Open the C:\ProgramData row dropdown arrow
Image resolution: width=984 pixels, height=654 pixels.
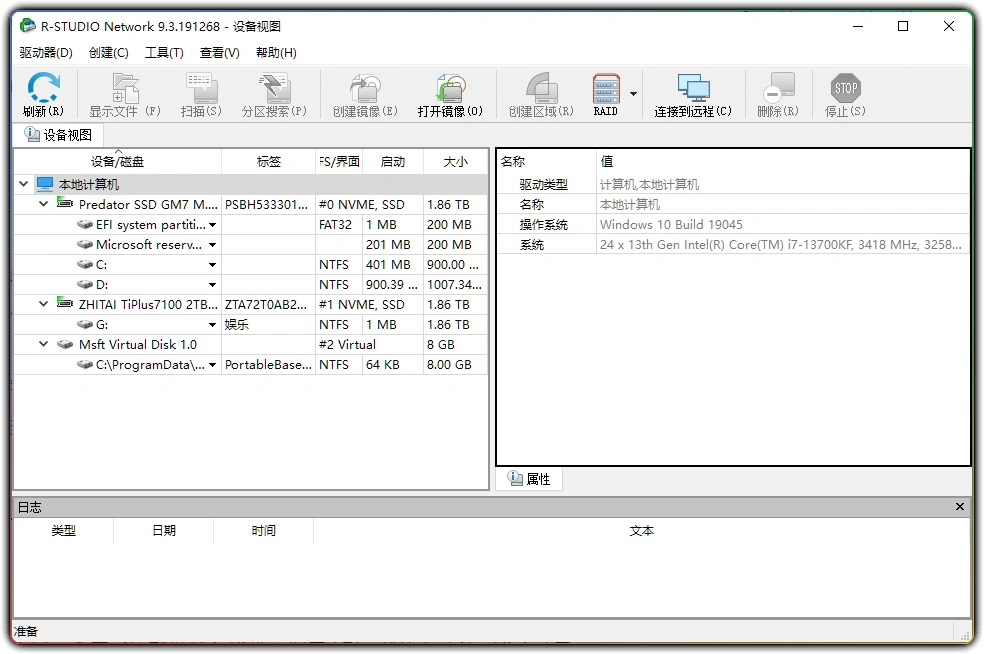coord(213,365)
